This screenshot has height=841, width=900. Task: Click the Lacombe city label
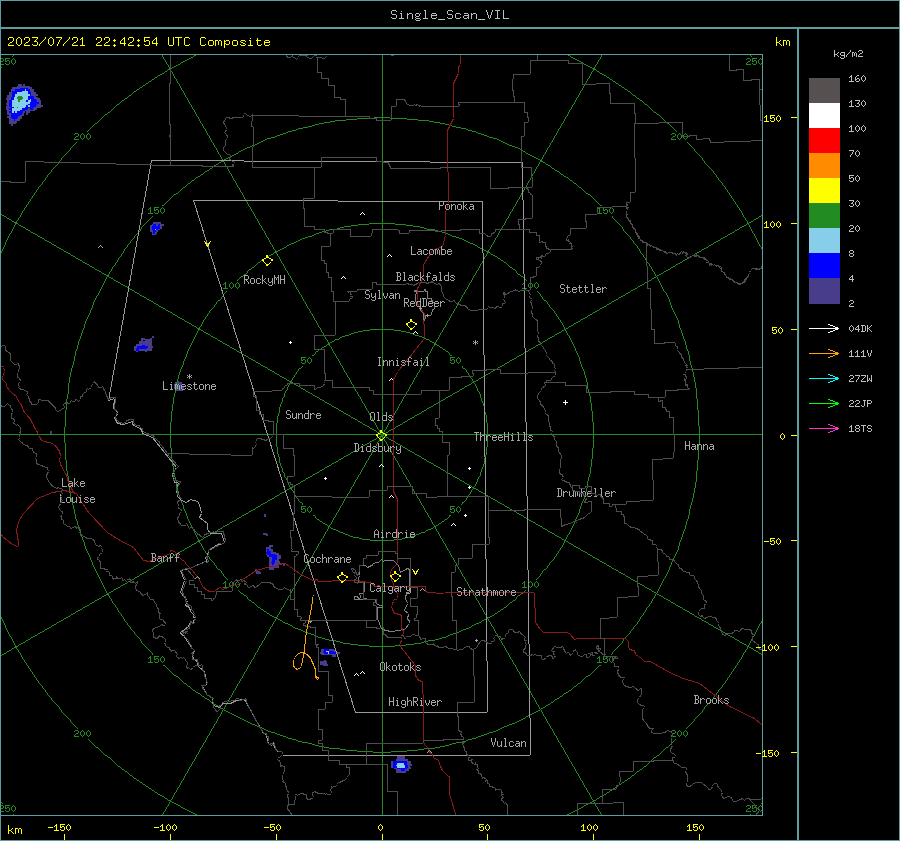tap(431, 251)
